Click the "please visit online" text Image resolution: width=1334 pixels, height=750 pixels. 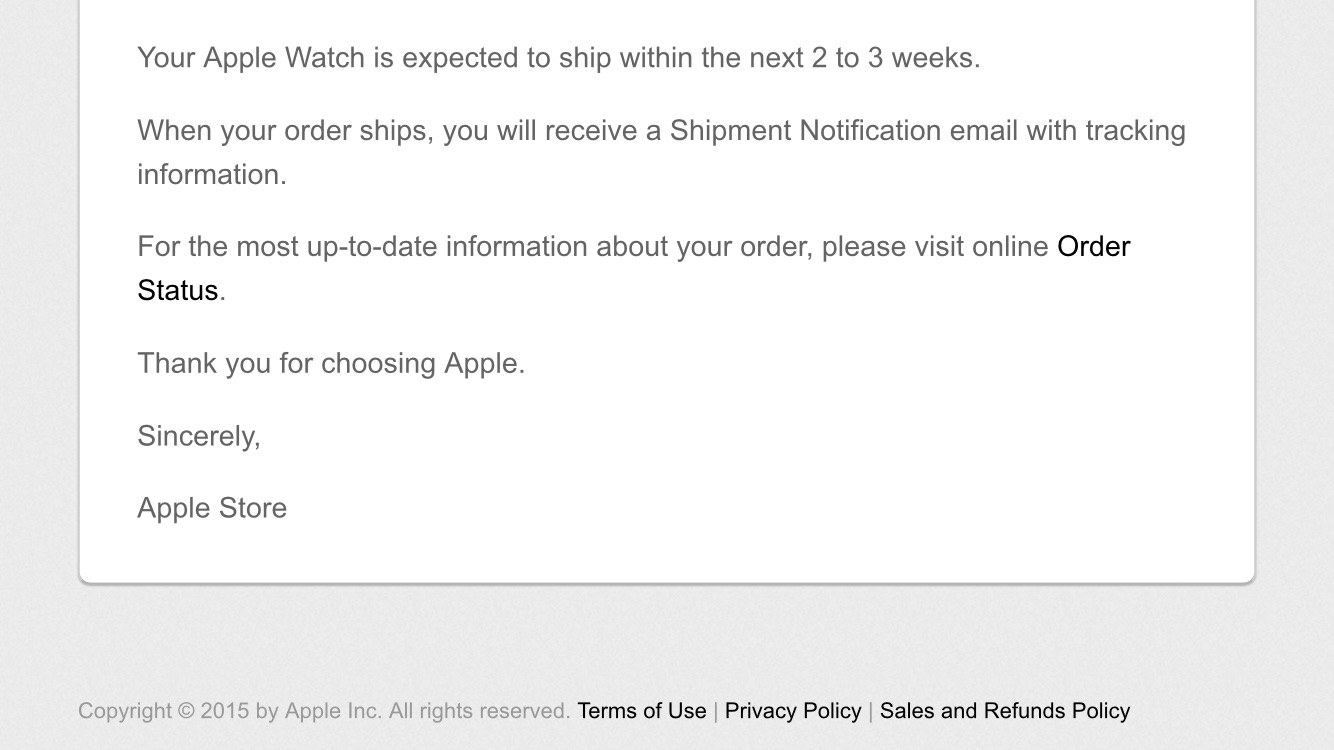point(934,246)
